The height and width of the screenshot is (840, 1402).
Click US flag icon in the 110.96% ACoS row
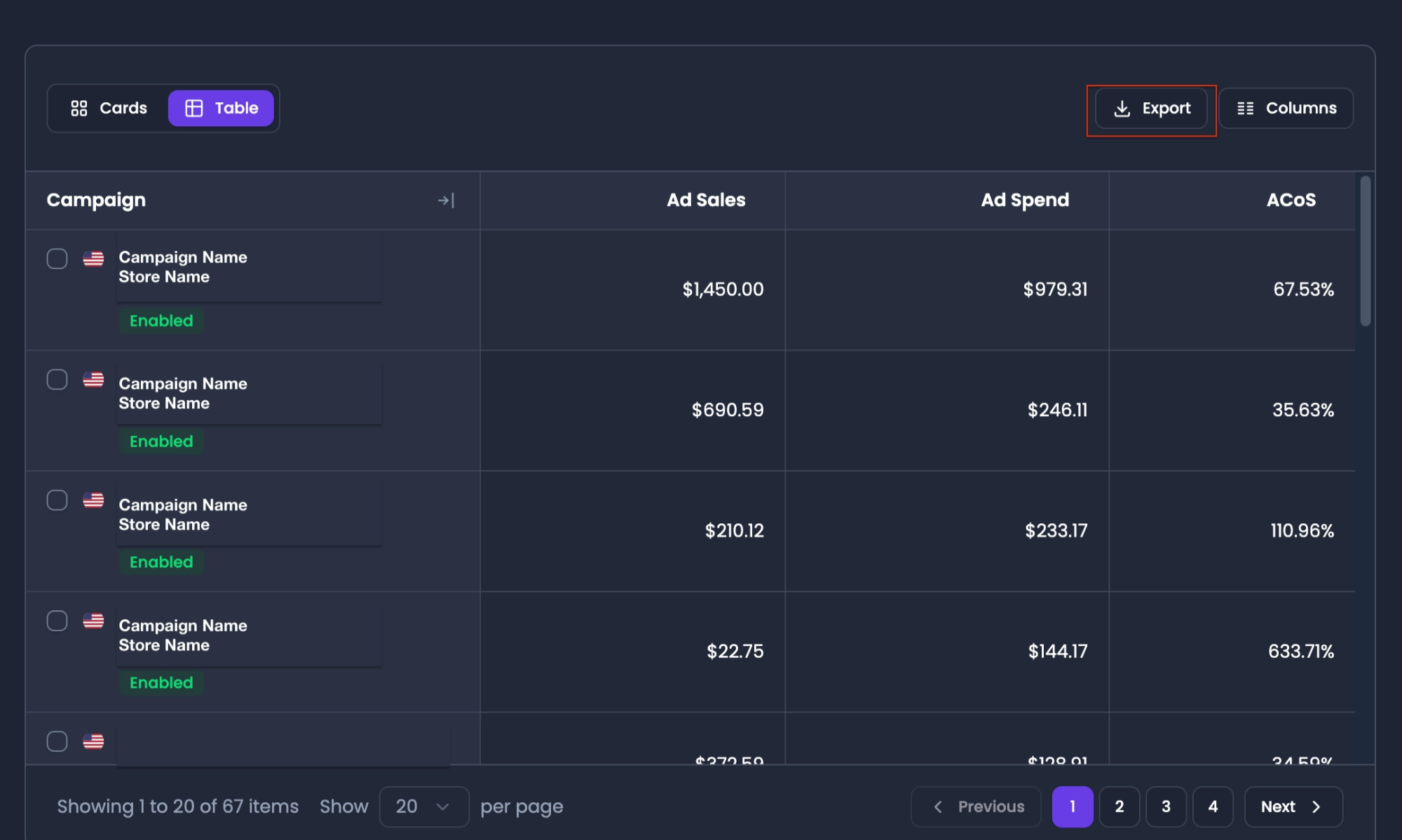(93, 500)
